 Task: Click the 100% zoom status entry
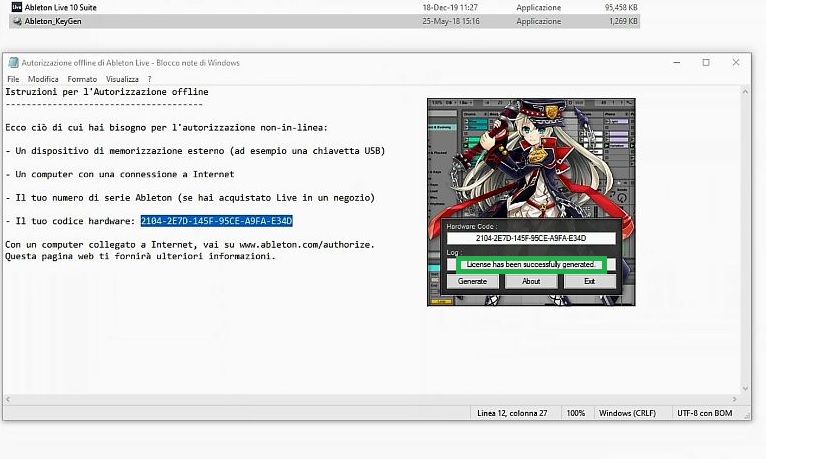[575, 413]
